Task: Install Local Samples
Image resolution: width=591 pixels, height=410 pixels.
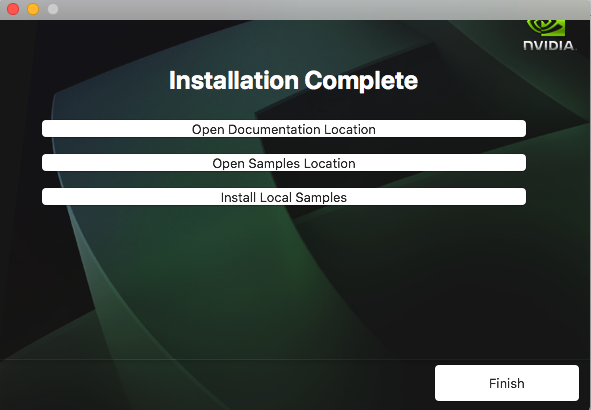Action: click(x=284, y=197)
